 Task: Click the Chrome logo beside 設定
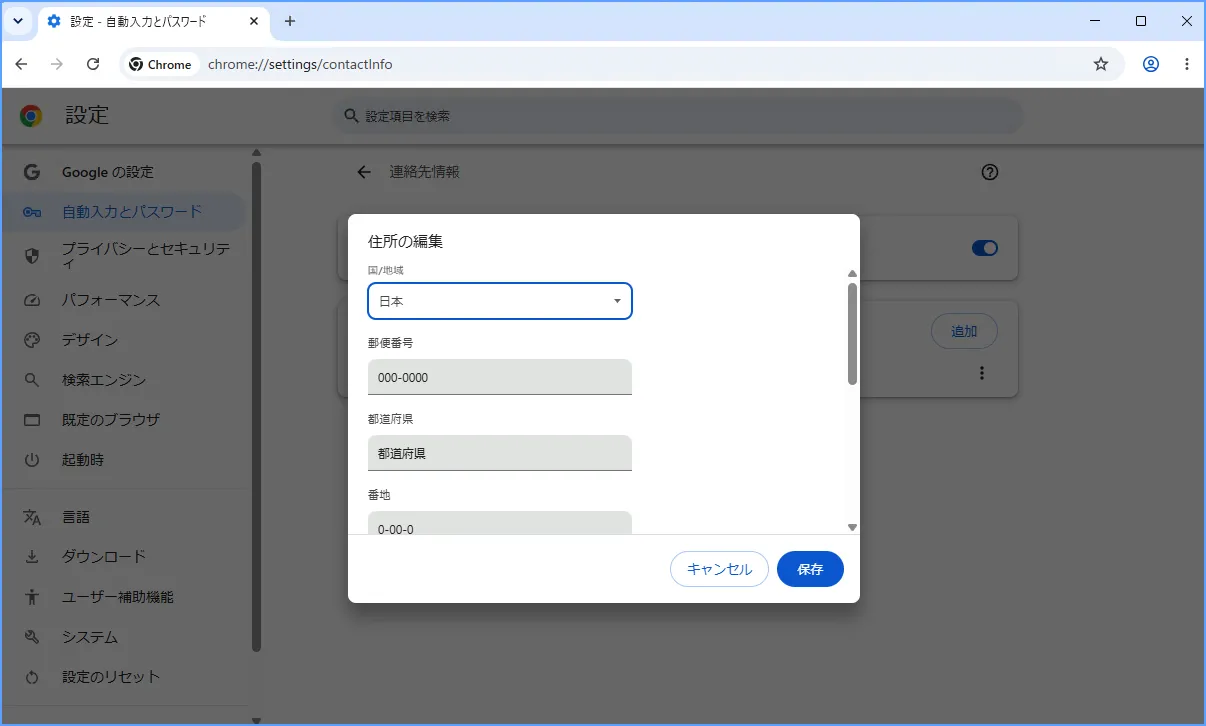click(x=32, y=116)
